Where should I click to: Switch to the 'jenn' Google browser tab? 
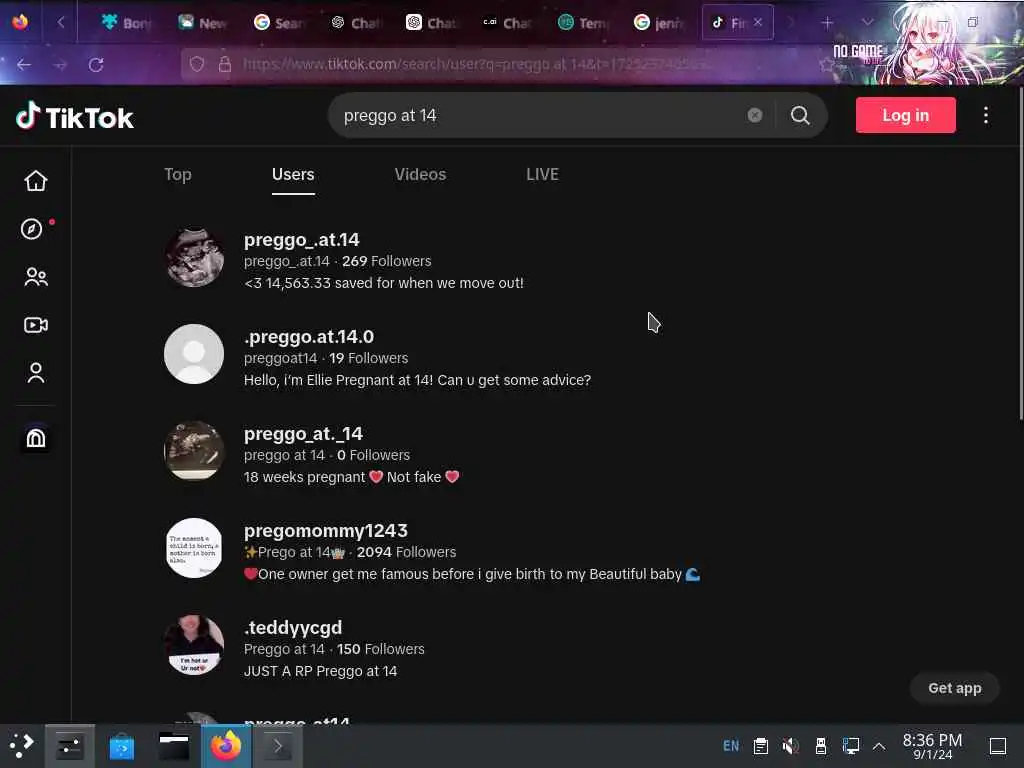coord(659,23)
